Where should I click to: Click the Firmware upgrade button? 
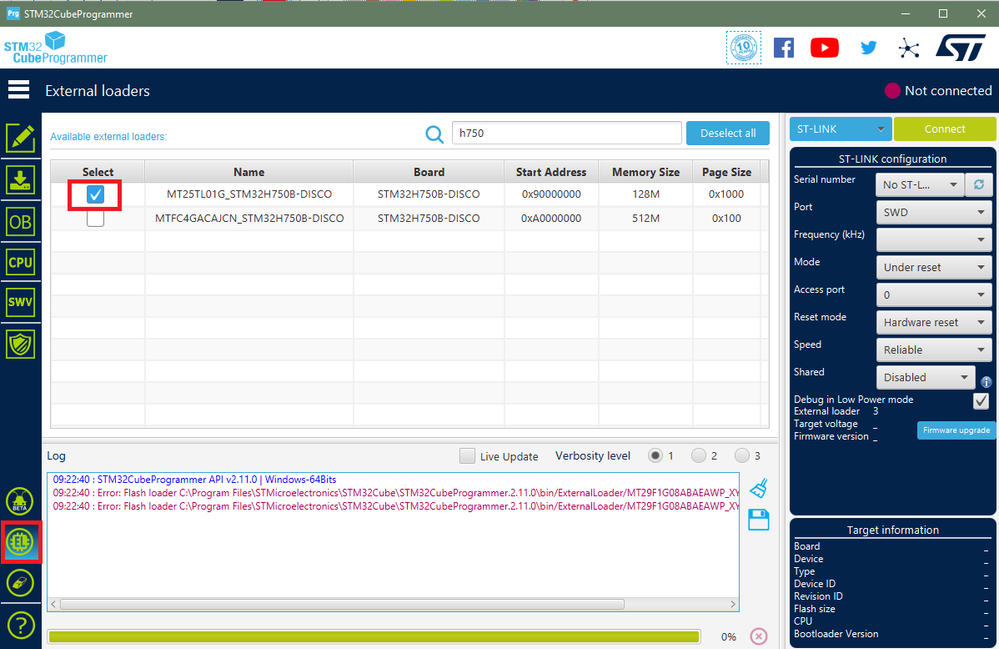click(x=956, y=431)
